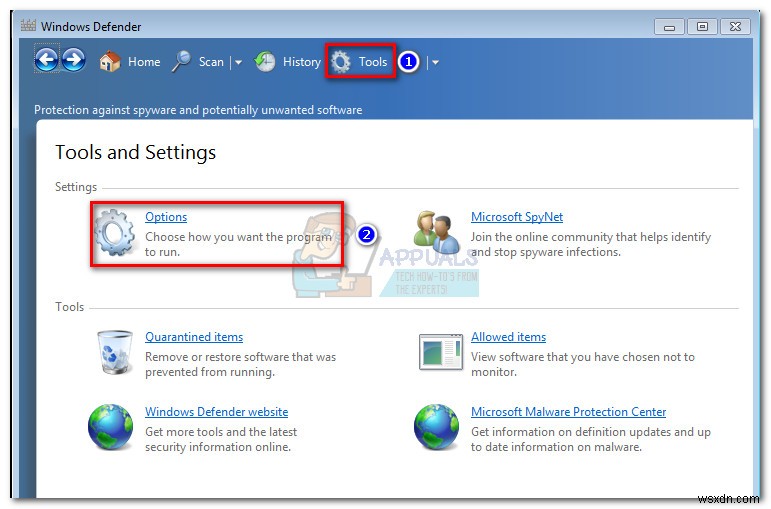The height and width of the screenshot is (509, 771).
Task: Select the Tools toolbar label
Action: (x=373, y=62)
